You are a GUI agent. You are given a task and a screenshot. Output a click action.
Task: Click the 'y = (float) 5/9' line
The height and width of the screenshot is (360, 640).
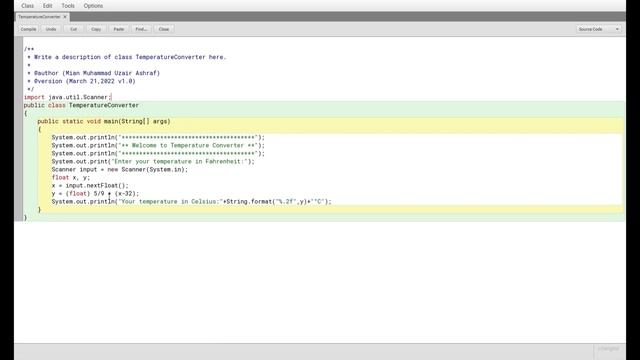95,193
